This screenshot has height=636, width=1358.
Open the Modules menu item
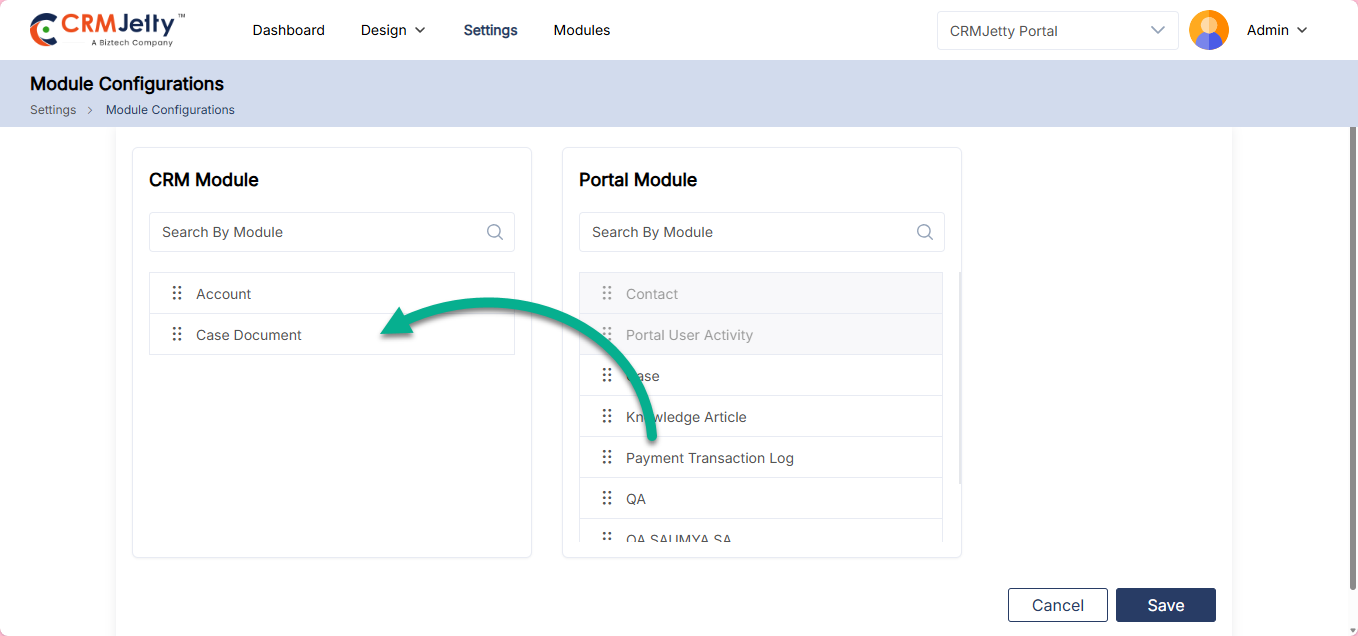tap(582, 30)
